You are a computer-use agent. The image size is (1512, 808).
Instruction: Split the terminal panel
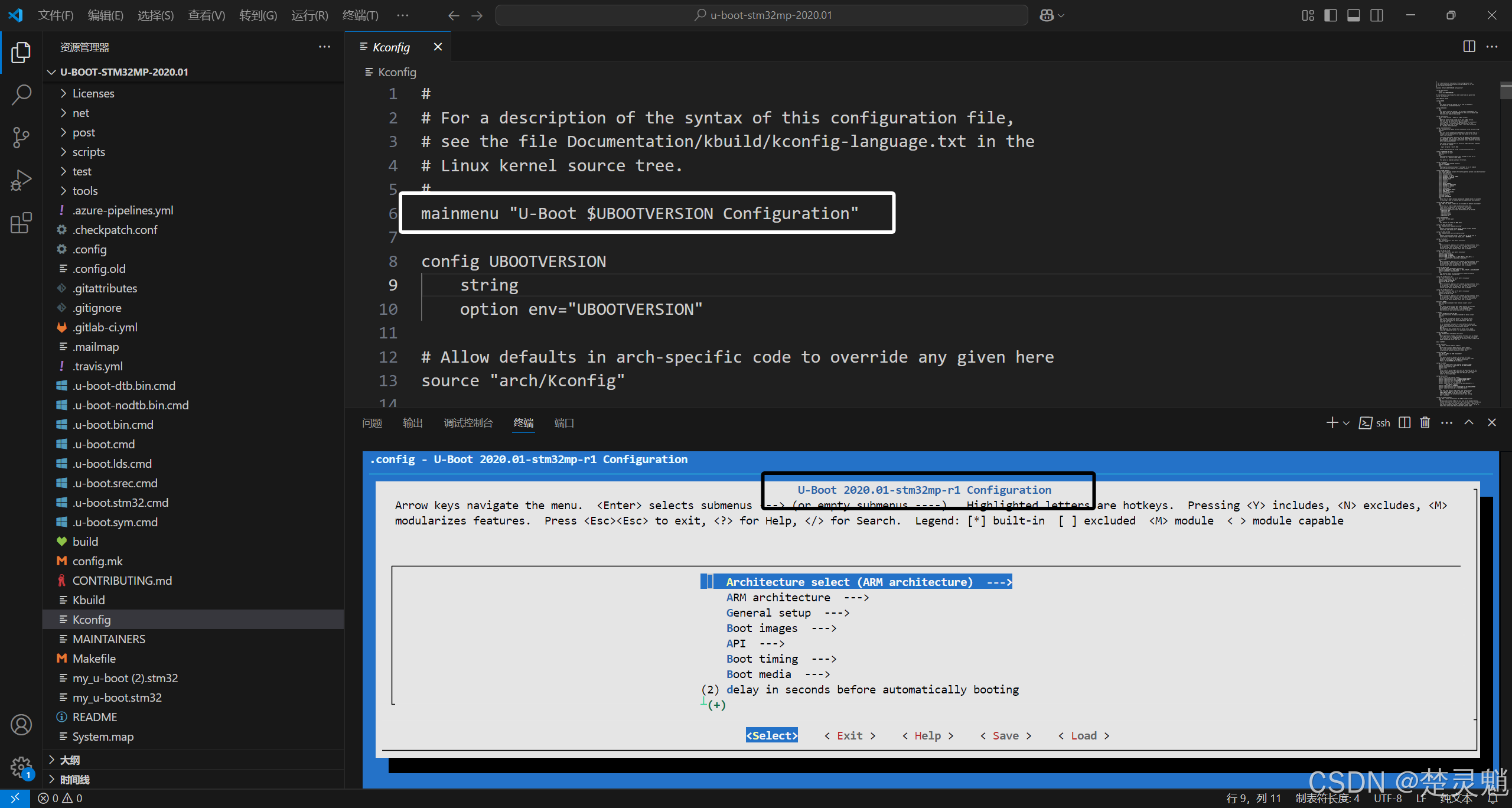coord(1405,423)
